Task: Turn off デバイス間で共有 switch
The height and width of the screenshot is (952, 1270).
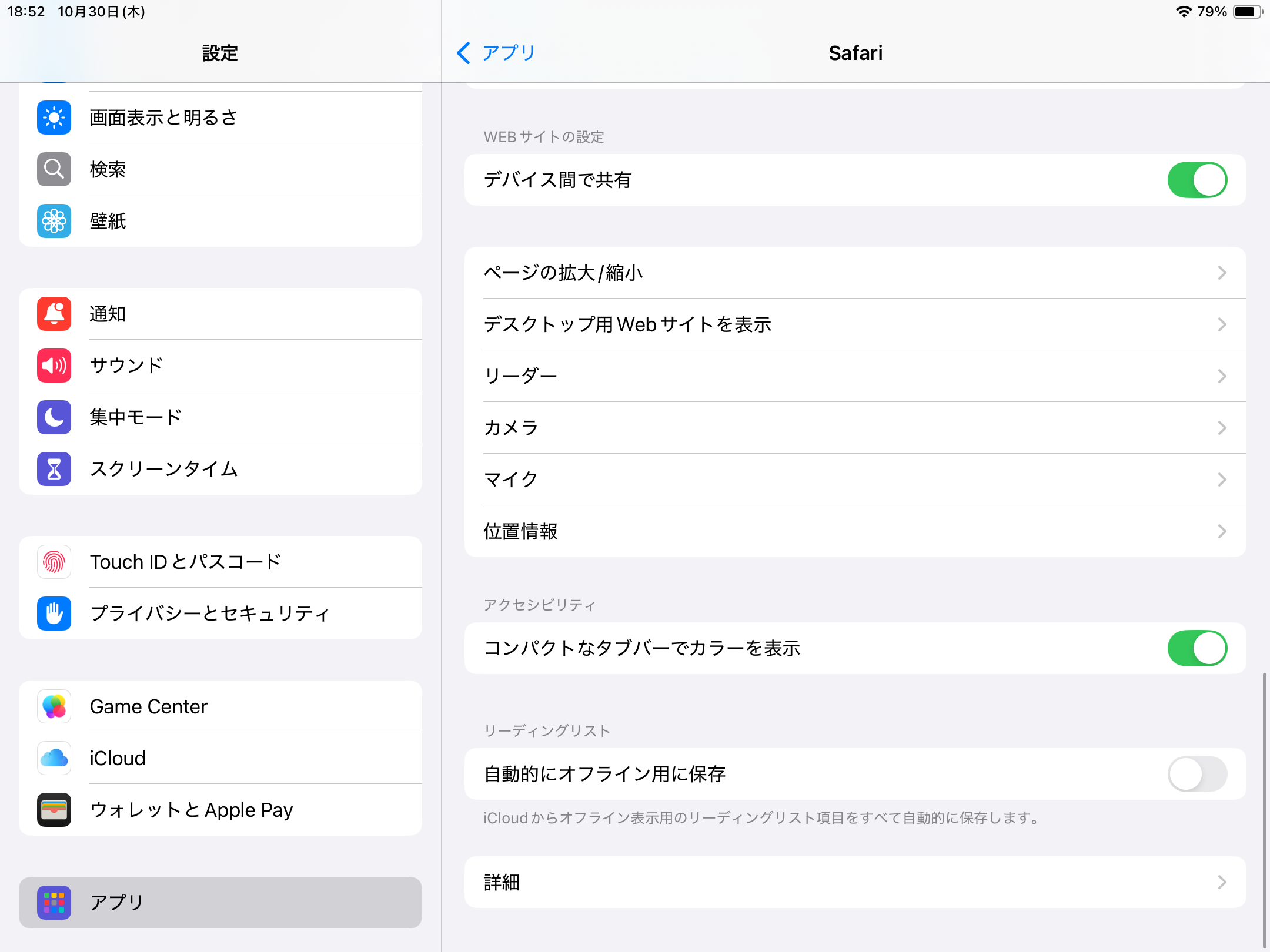Action: [x=1197, y=180]
